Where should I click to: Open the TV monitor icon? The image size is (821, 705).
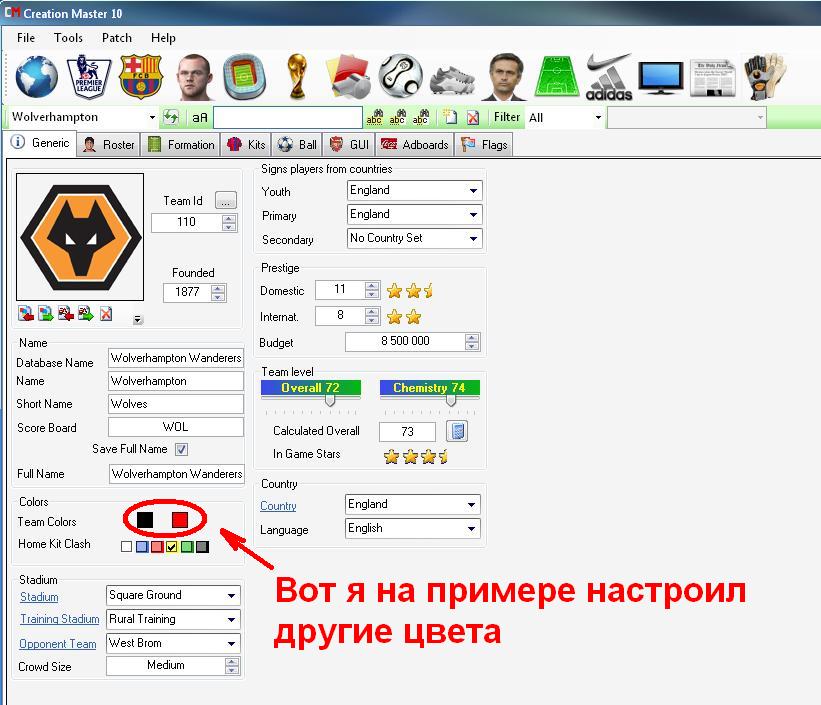point(661,78)
